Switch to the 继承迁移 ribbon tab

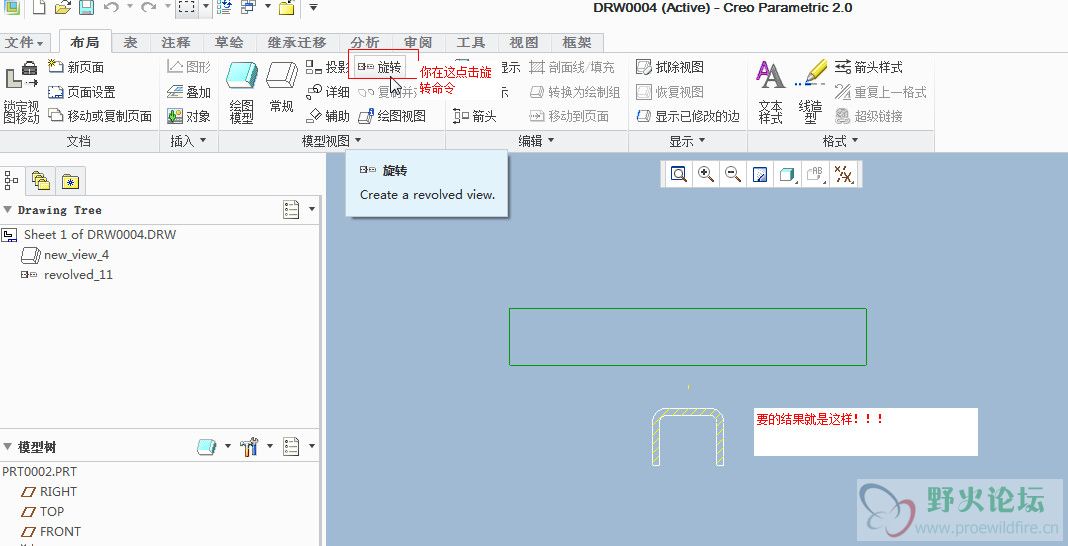[297, 42]
